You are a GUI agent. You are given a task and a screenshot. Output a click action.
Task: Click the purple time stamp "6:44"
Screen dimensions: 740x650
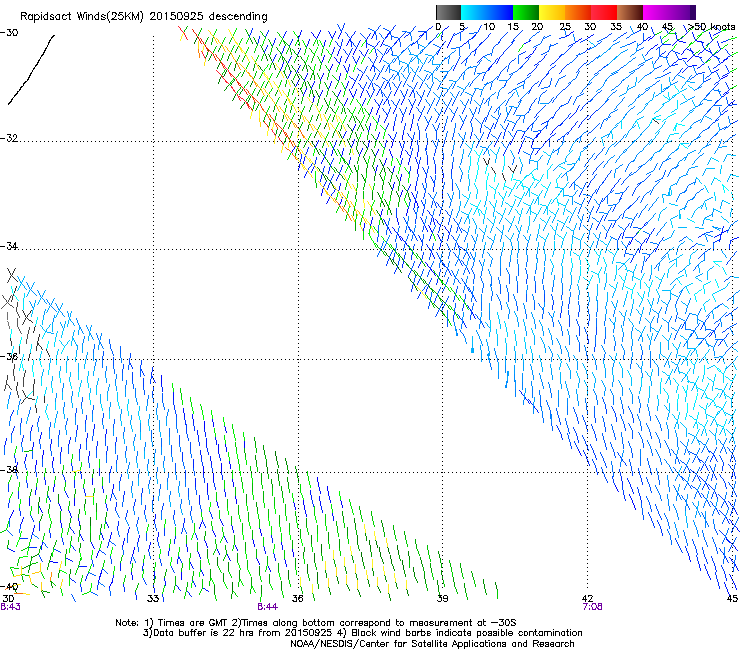pyautogui.click(x=268, y=607)
